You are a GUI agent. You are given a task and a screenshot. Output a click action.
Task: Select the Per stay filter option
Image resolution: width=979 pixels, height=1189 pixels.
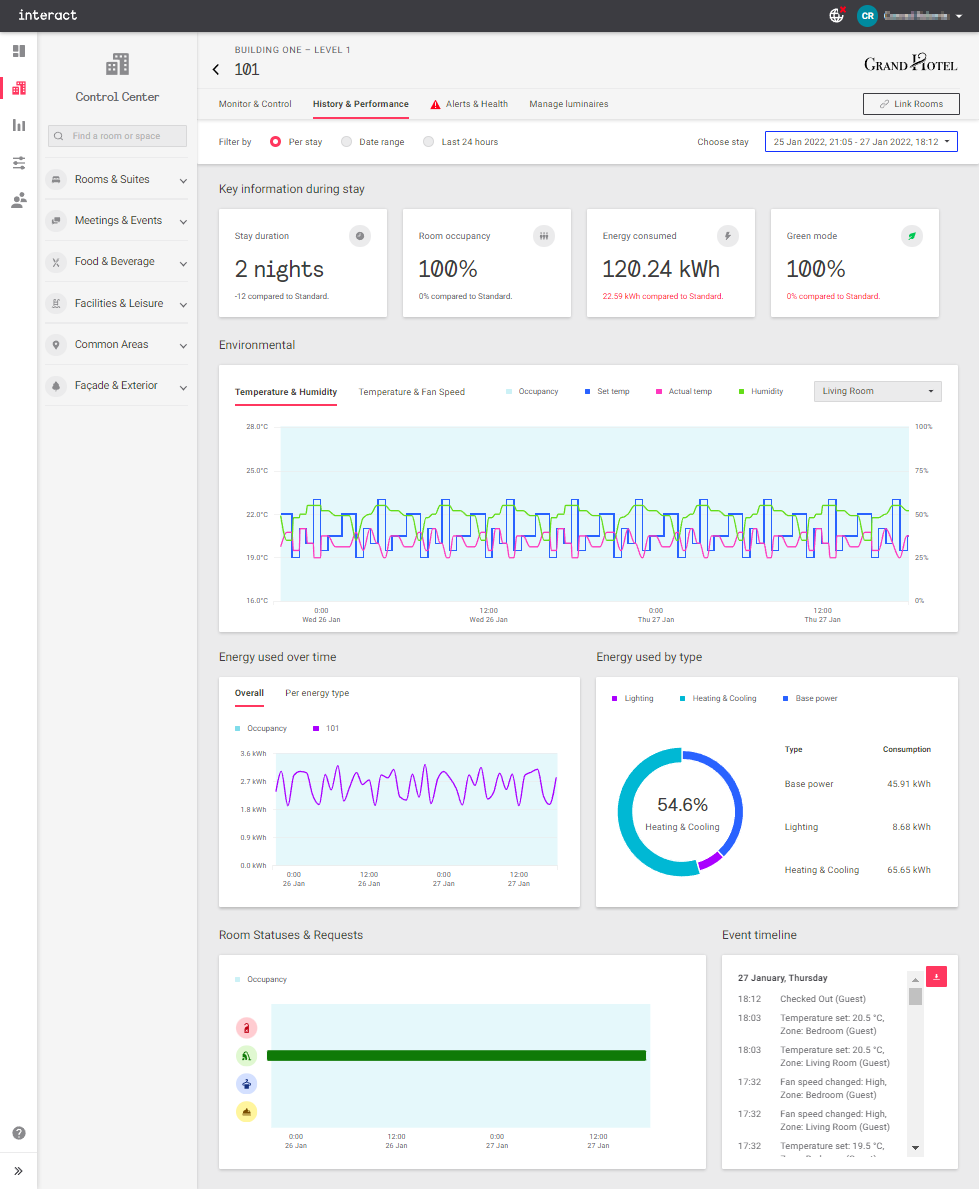pos(275,142)
